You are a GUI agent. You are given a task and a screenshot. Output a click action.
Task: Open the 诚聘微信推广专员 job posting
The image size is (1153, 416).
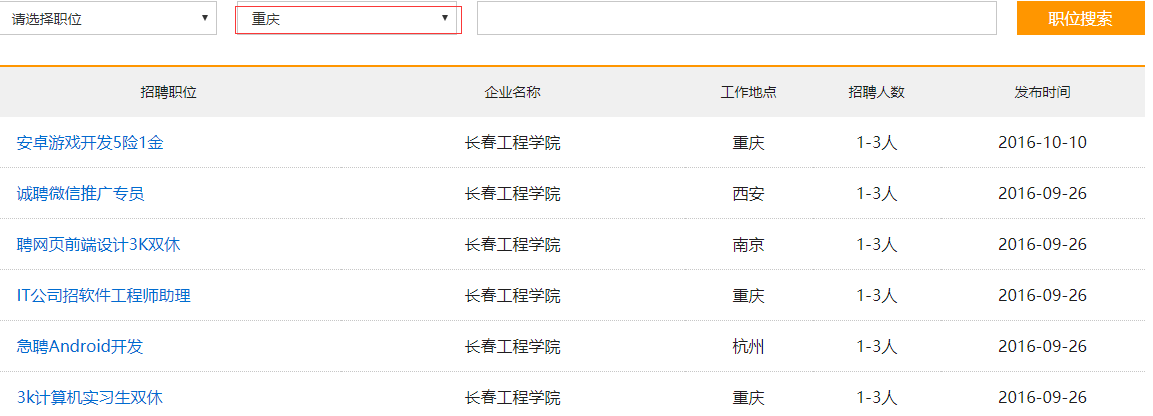point(81,193)
